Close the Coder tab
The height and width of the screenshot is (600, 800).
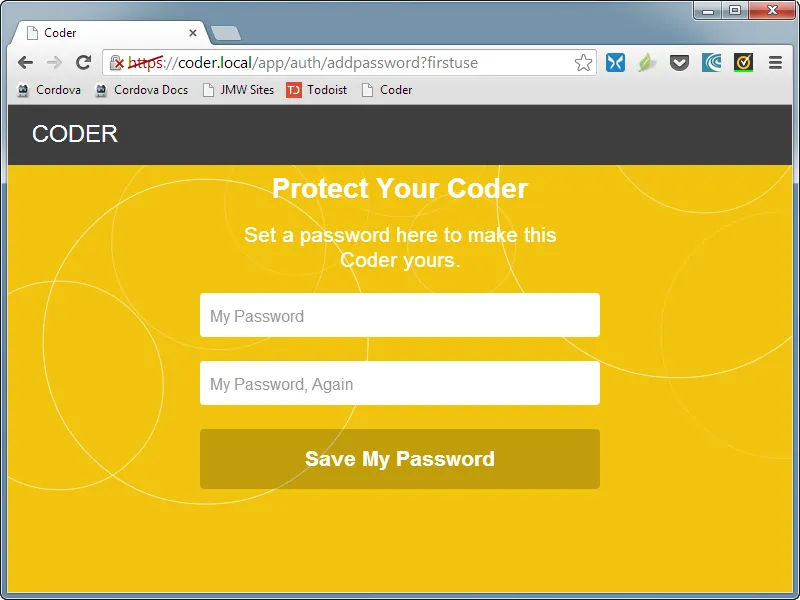(x=193, y=33)
